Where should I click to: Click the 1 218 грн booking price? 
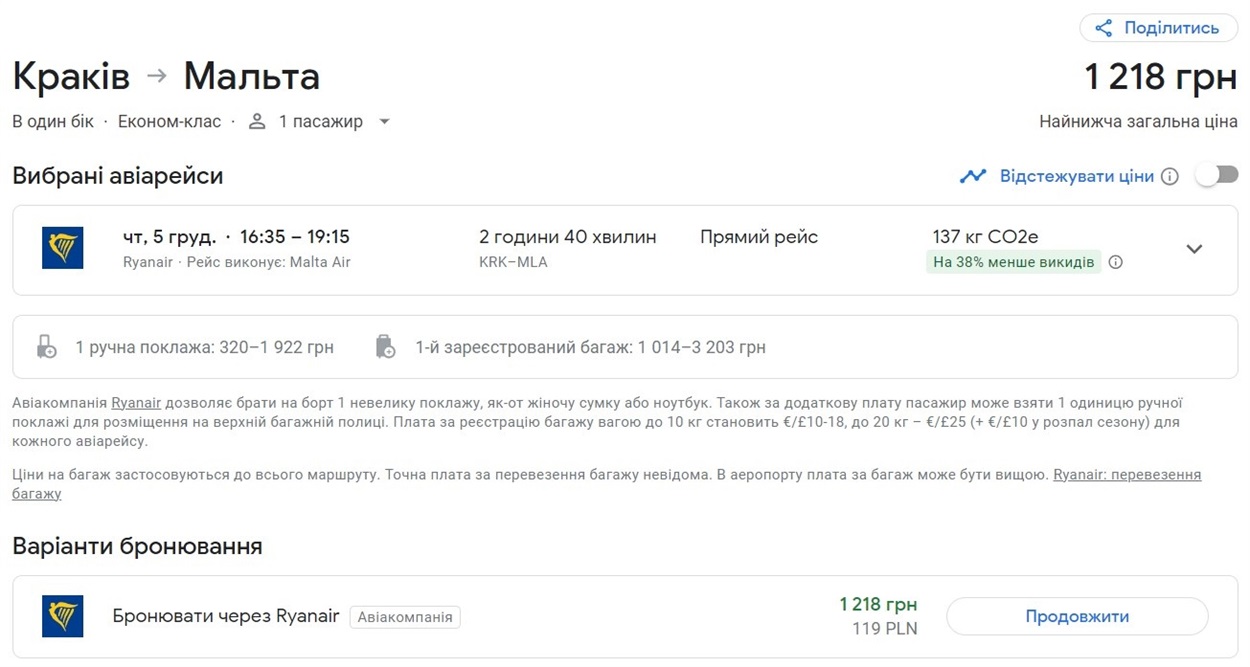[x=878, y=604]
